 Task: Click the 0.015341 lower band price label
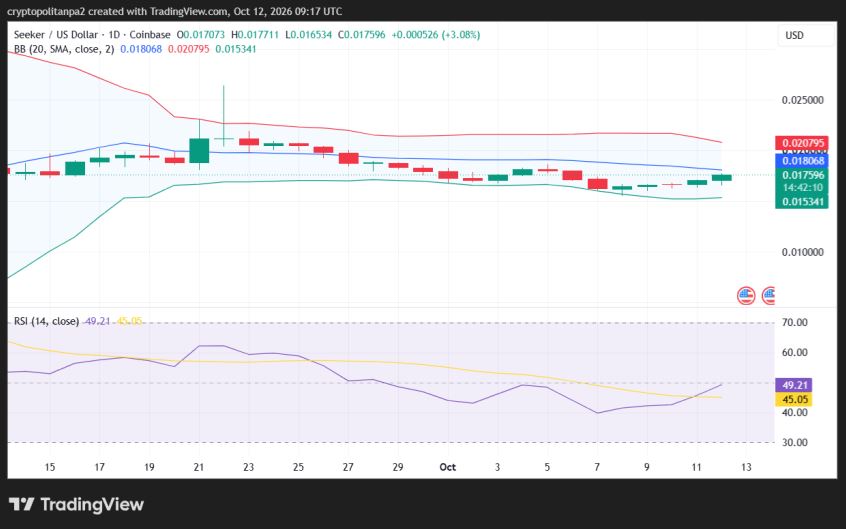tap(802, 202)
